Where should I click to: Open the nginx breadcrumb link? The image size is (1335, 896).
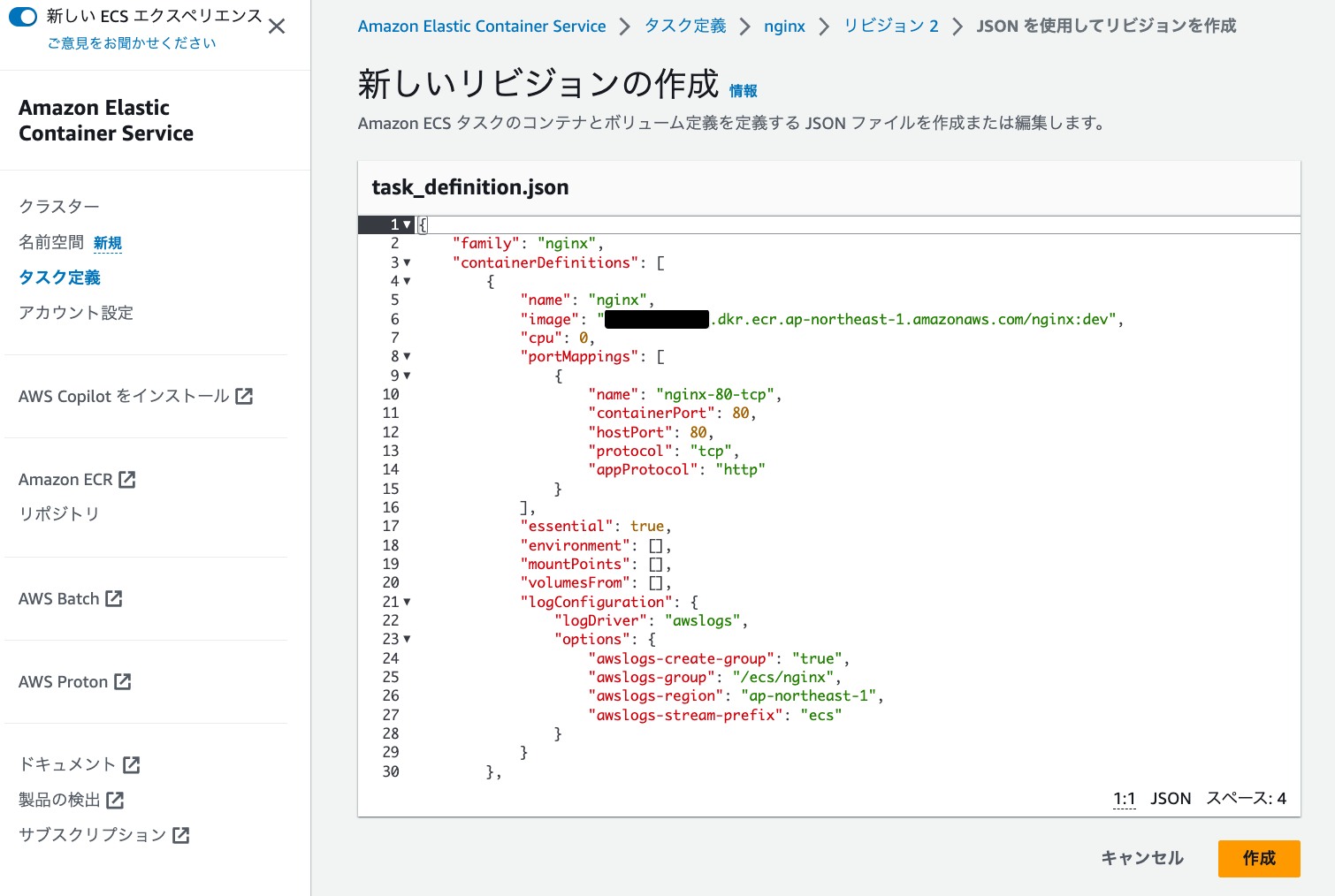click(x=784, y=26)
